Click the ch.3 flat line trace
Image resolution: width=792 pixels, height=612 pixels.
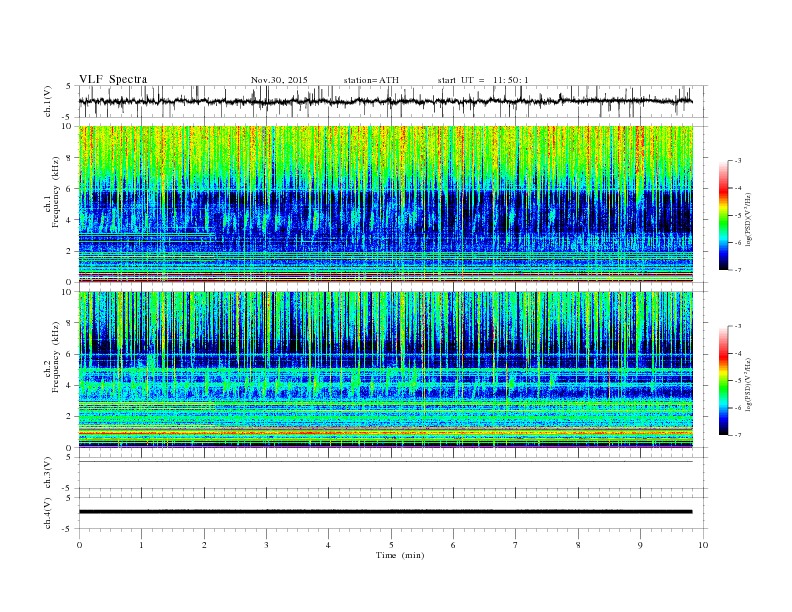coord(385,462)
